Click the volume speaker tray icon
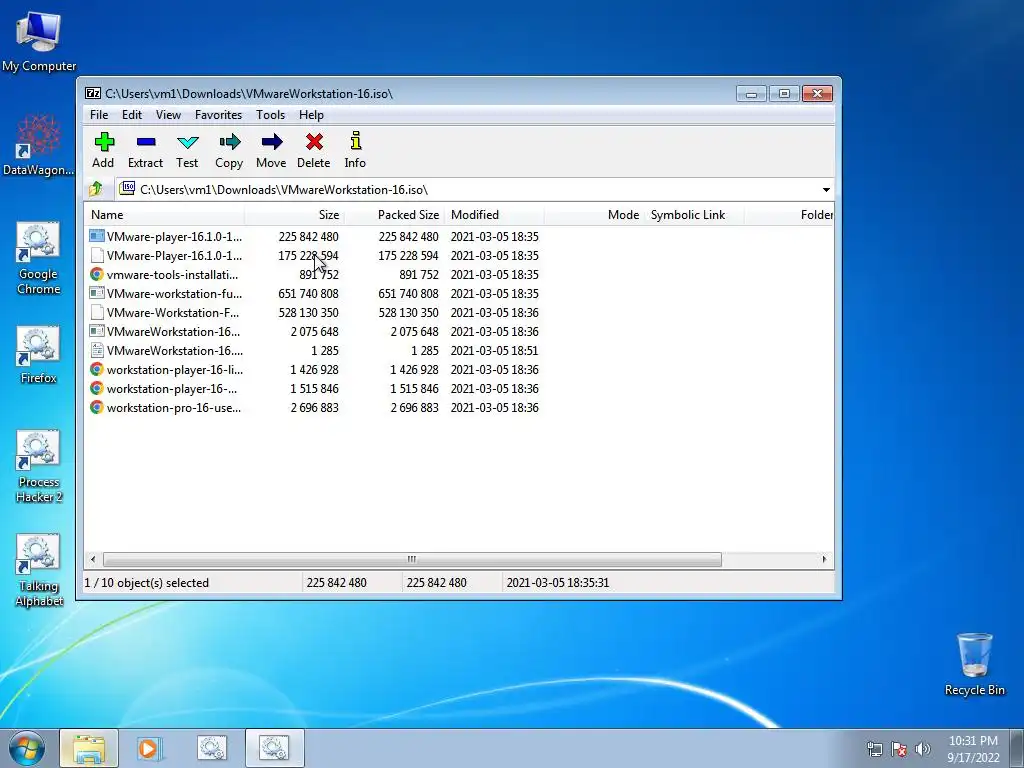Screen dimensions: 1024x768 pos(922,749)
